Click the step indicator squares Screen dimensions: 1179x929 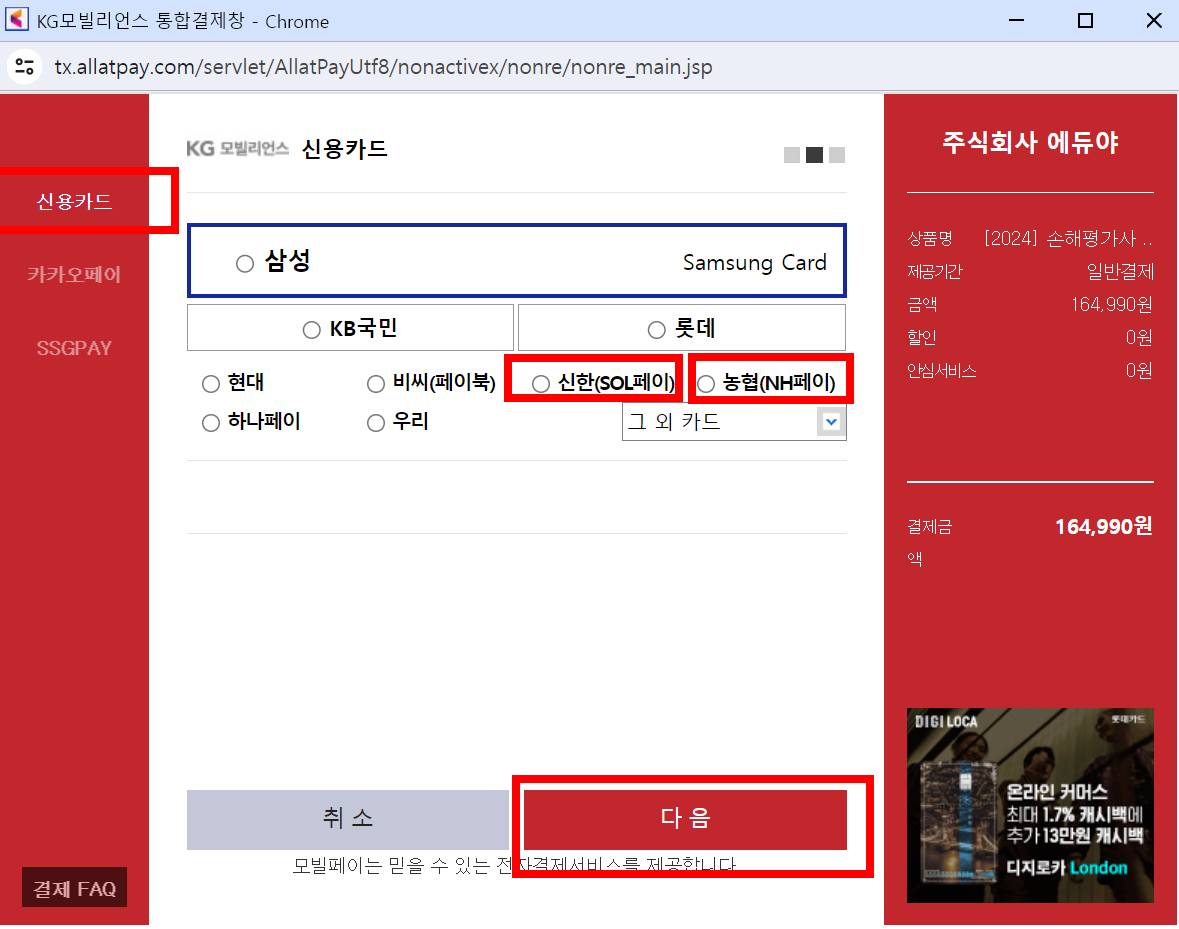pyautogui.click(x=814, y=155)
